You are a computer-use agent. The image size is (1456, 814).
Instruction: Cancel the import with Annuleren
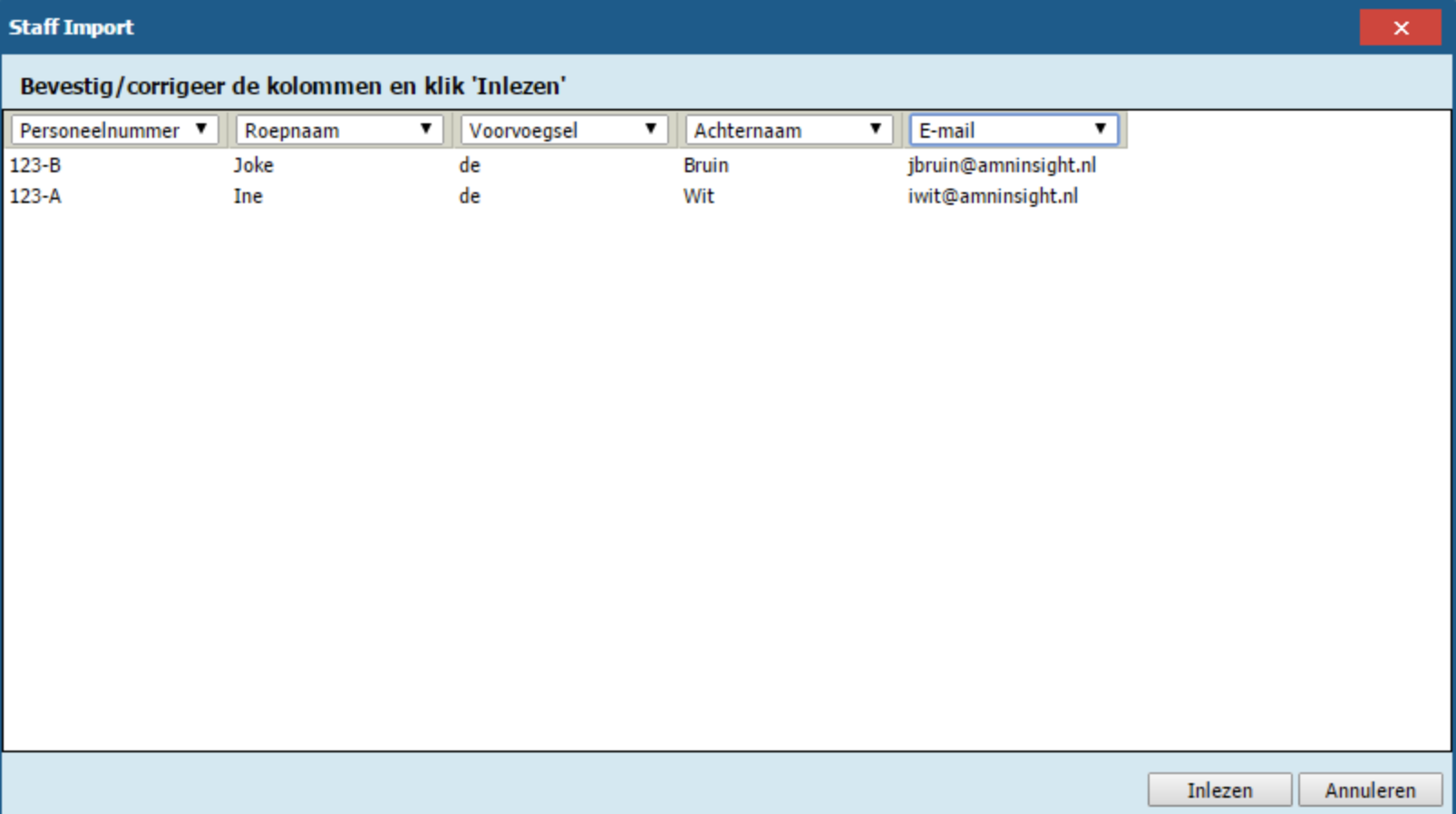(1370, 790)
